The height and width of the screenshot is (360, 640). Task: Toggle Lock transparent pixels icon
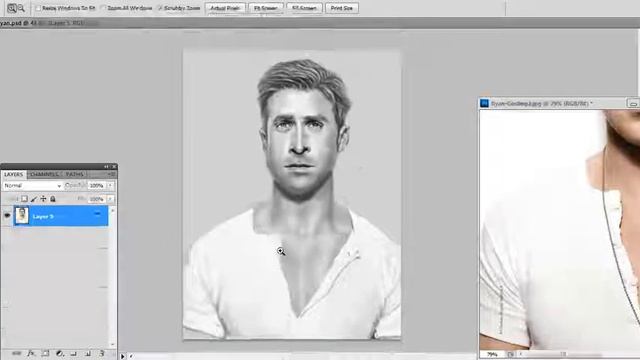pos(24,199)
